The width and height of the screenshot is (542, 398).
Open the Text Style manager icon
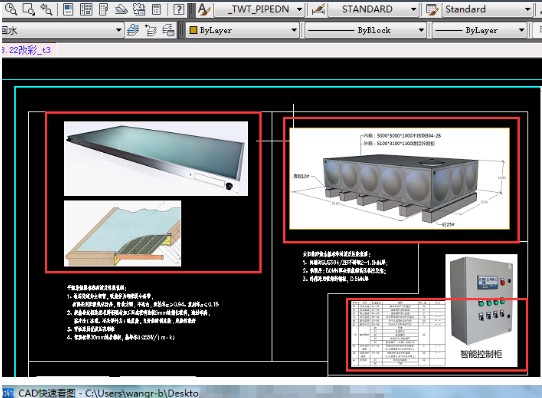point(204,9)
